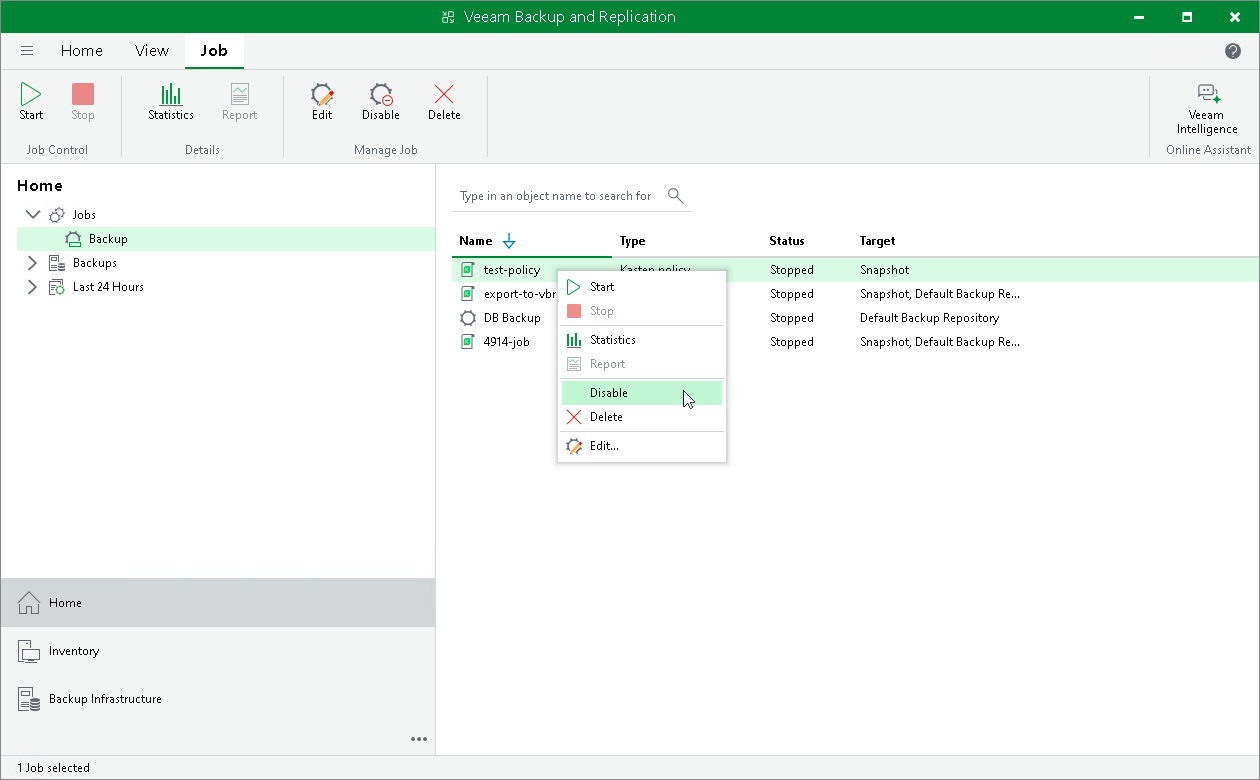Collapse the Jobs tree node

(x=33, y=215)
